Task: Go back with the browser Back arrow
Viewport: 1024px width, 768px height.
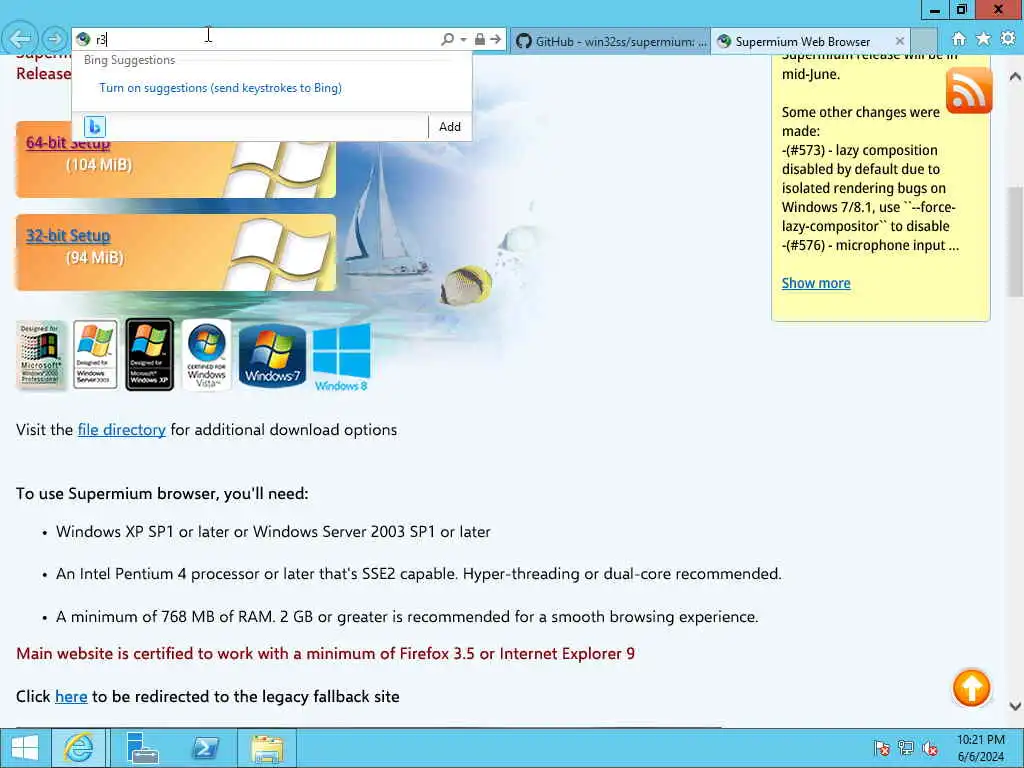Action: 20,39
